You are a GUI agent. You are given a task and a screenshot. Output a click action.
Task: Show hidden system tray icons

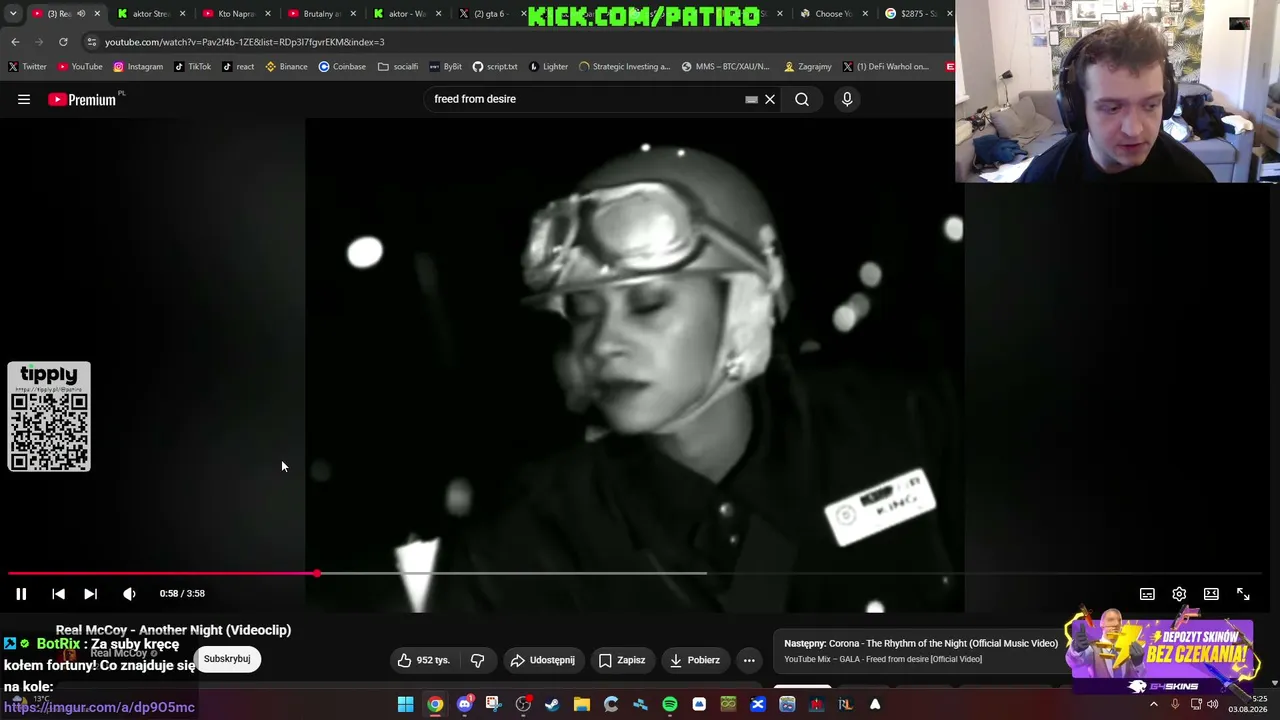(x=1154, y=705)
